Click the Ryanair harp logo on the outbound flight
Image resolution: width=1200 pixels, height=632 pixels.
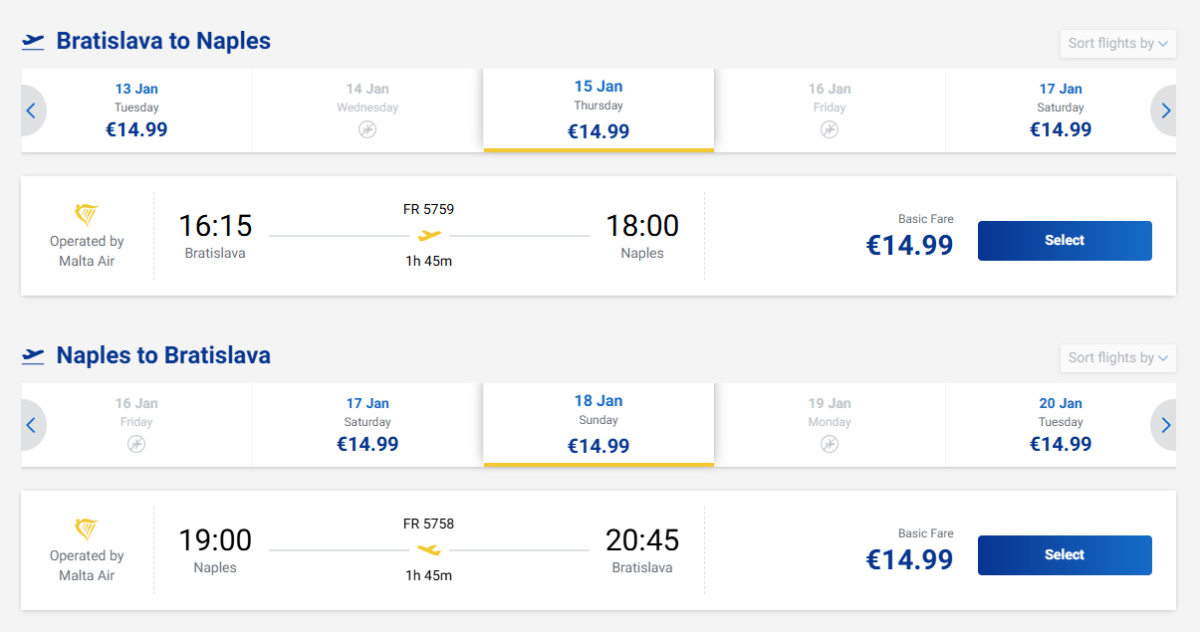[87, 214]
